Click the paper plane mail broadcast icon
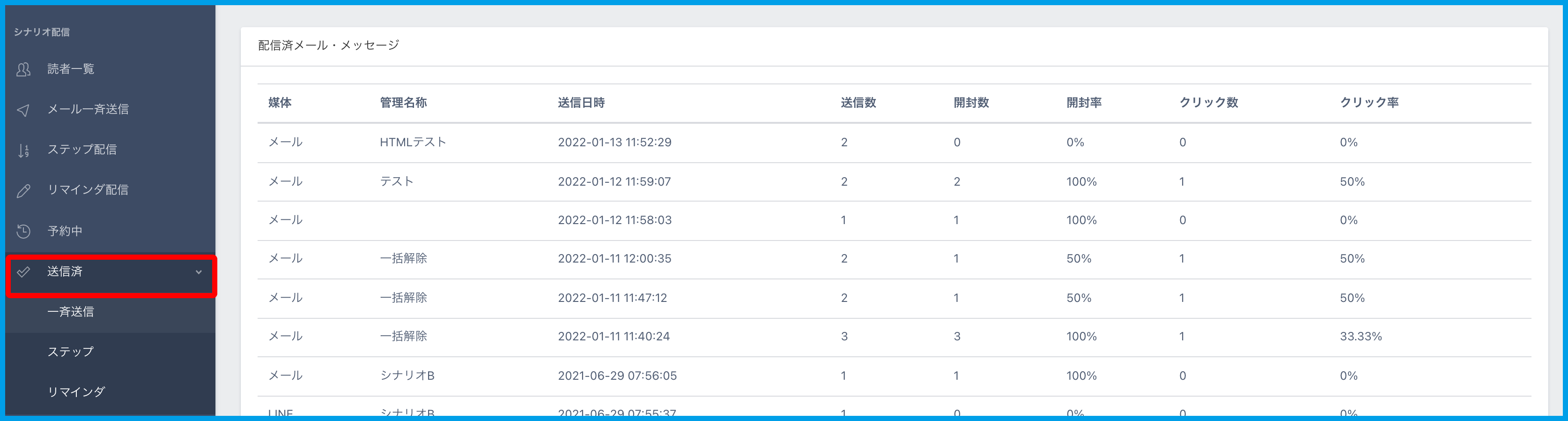 point(23,110)
